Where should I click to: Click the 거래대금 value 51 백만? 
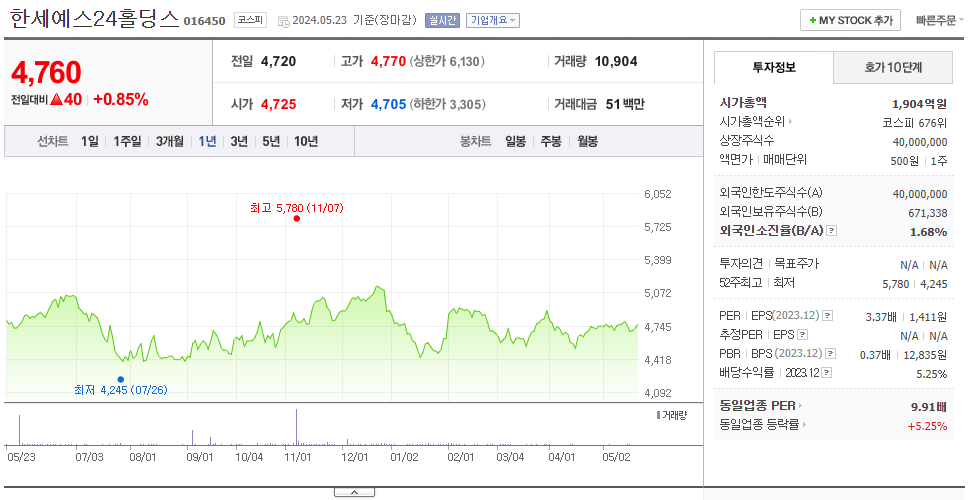pos(625,104)
